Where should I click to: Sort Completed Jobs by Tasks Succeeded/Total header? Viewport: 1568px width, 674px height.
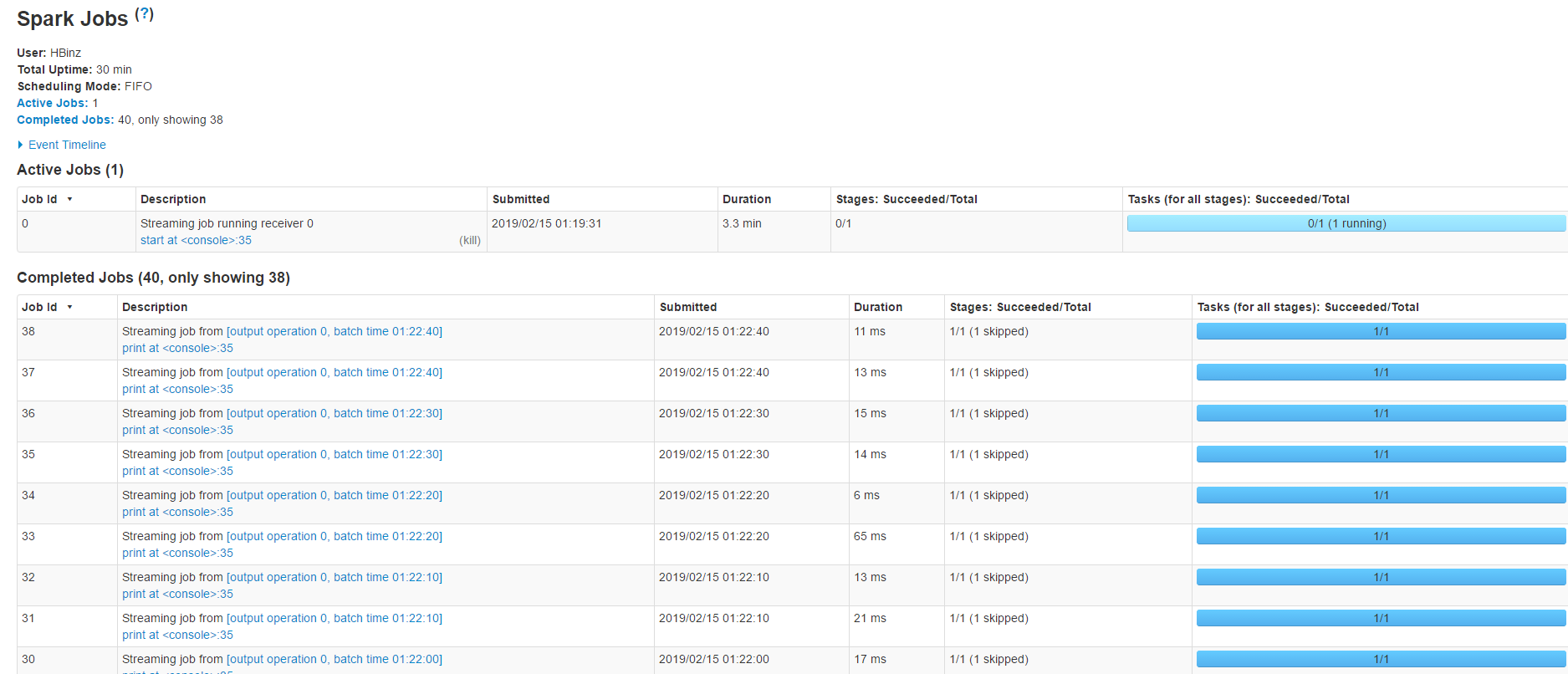(x=1308, y=307)
